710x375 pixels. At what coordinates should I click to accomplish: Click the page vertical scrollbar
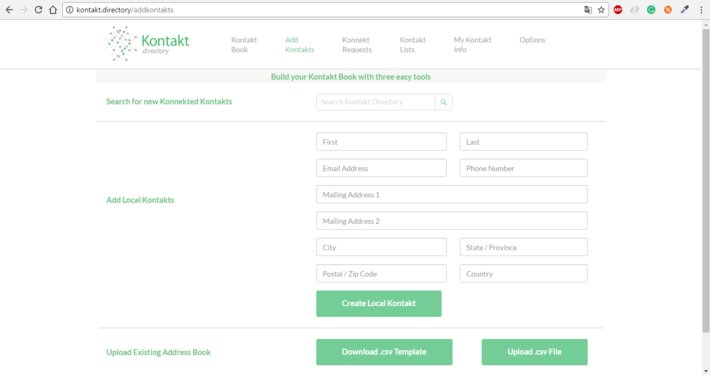click(x=706, y=181)
